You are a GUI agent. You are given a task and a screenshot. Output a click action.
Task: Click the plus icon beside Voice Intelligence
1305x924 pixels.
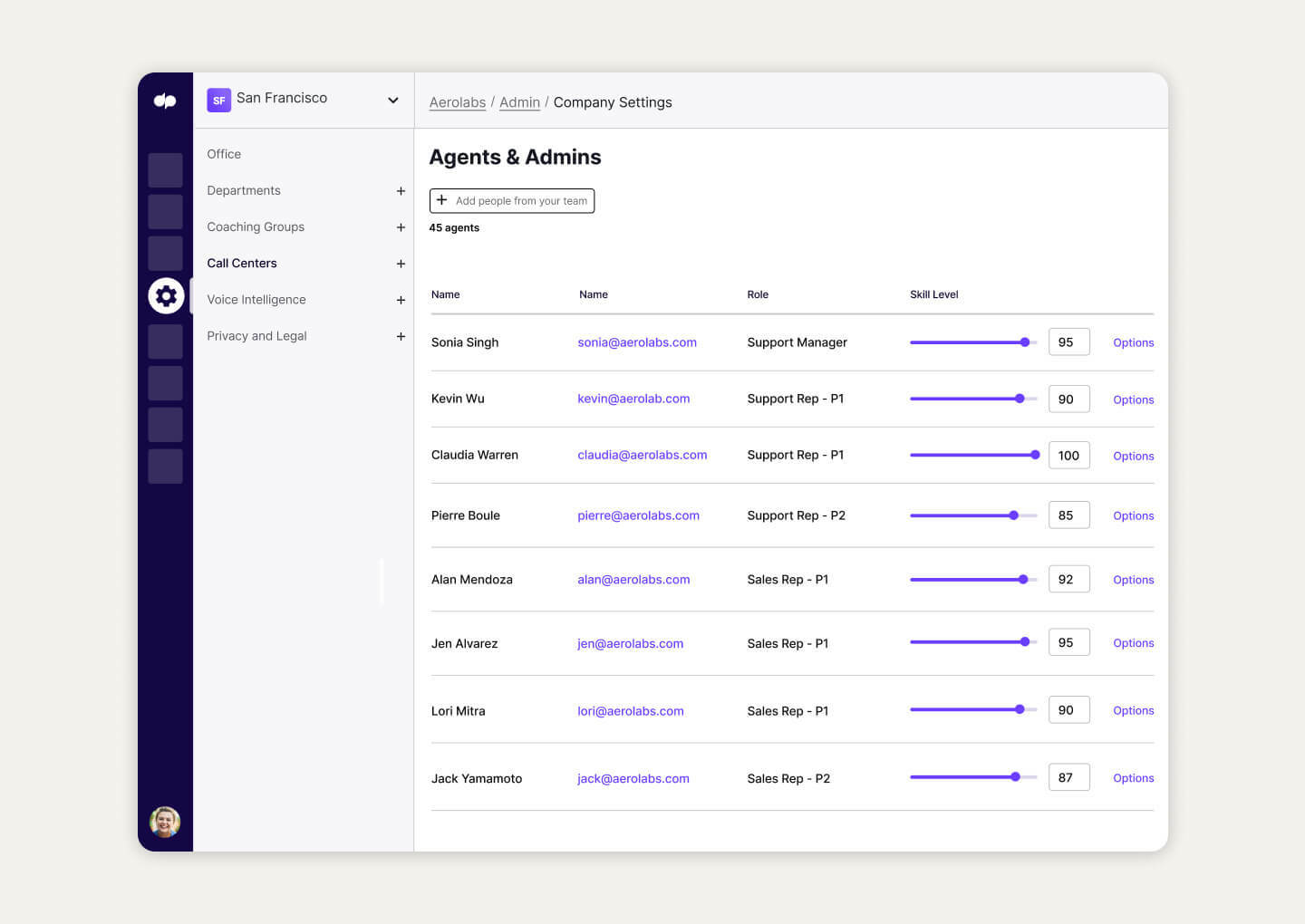click(401, 299)
